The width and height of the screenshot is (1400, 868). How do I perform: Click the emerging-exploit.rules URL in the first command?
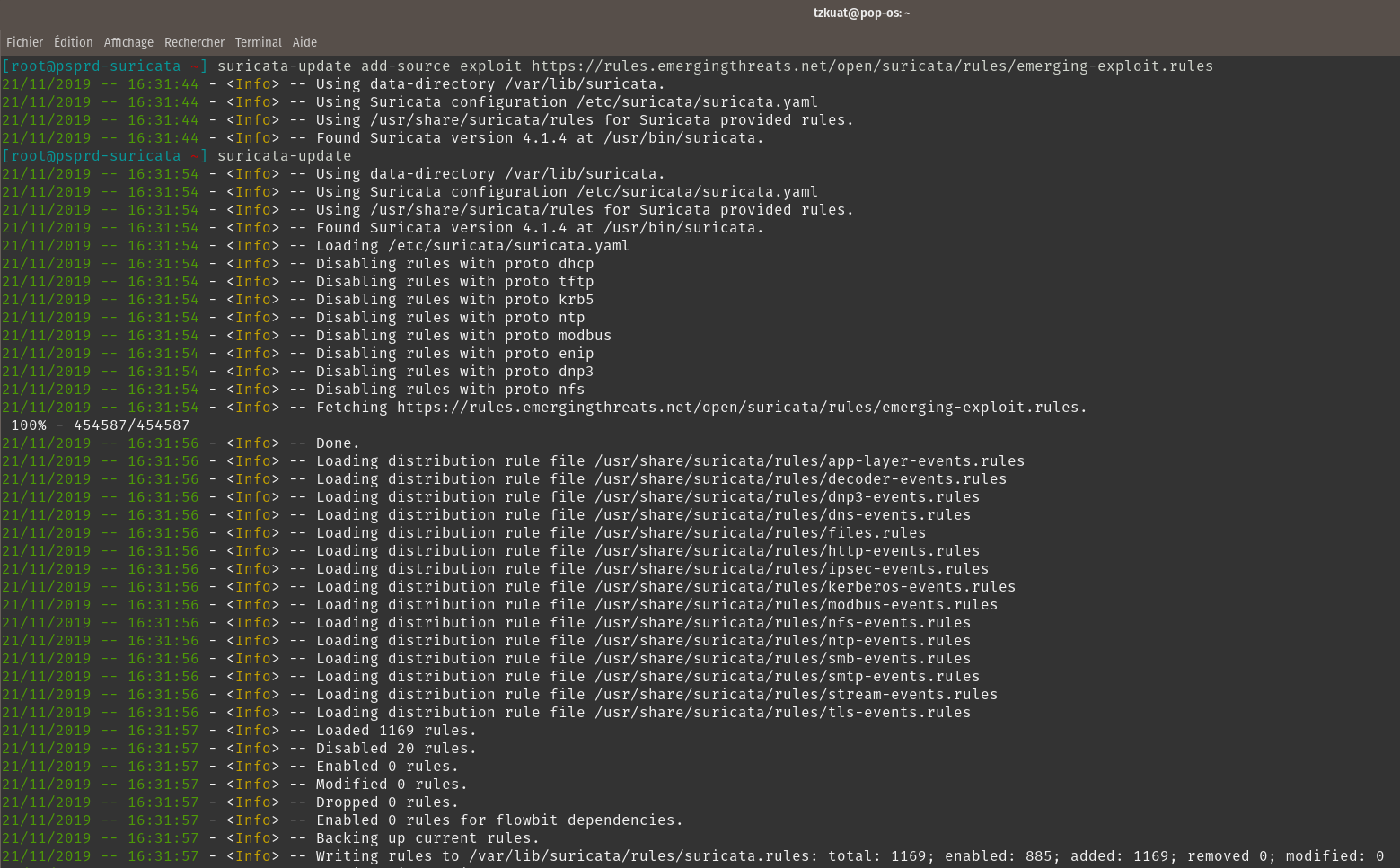[870, 66]
